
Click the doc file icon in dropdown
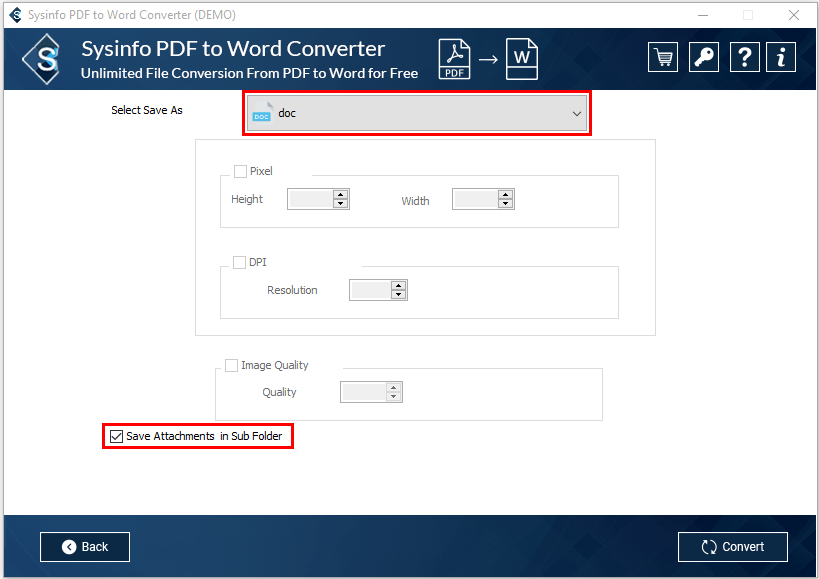pos(262,113)
